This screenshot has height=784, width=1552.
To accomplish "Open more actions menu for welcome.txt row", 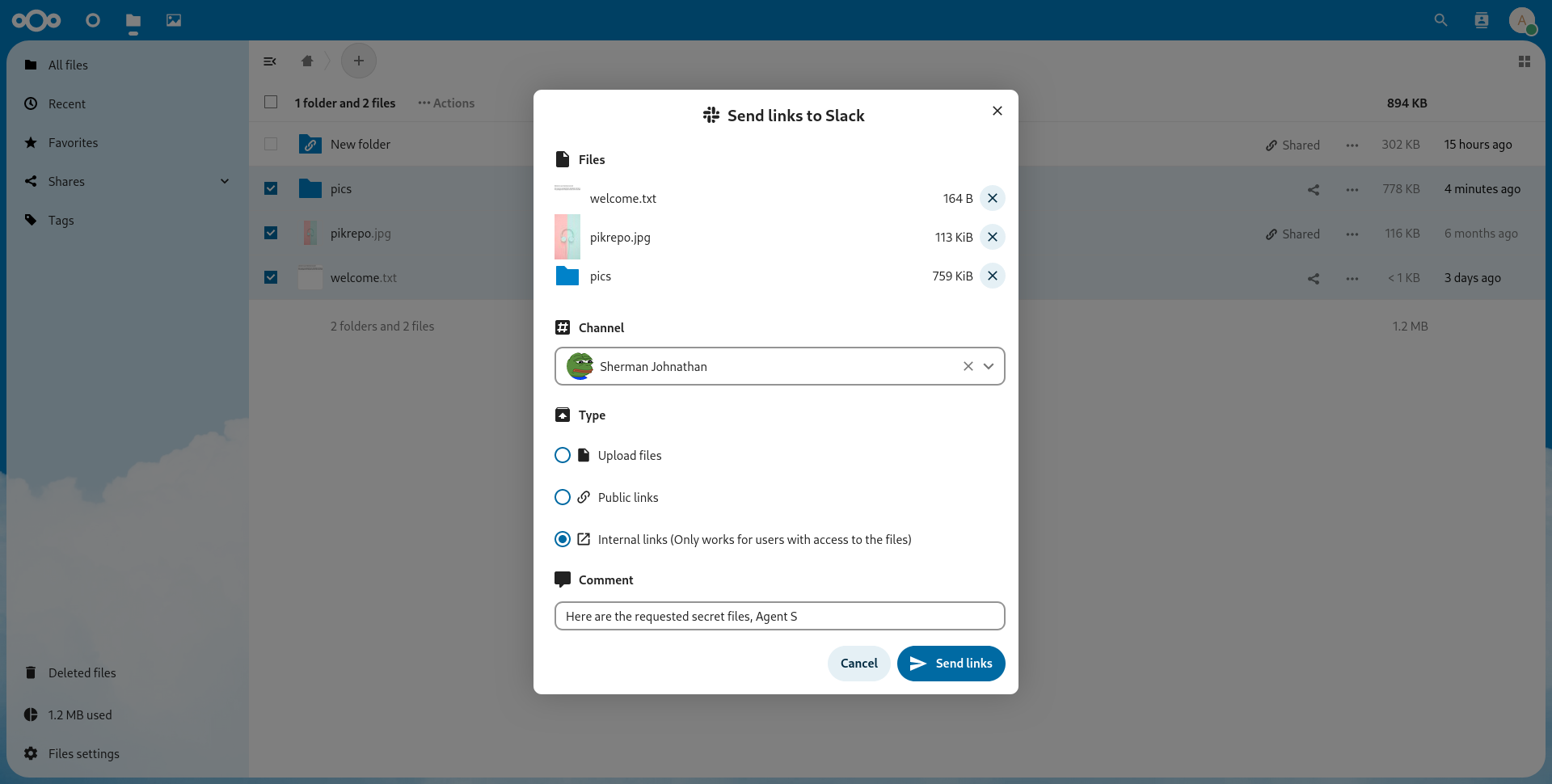I will point(1352,278).
